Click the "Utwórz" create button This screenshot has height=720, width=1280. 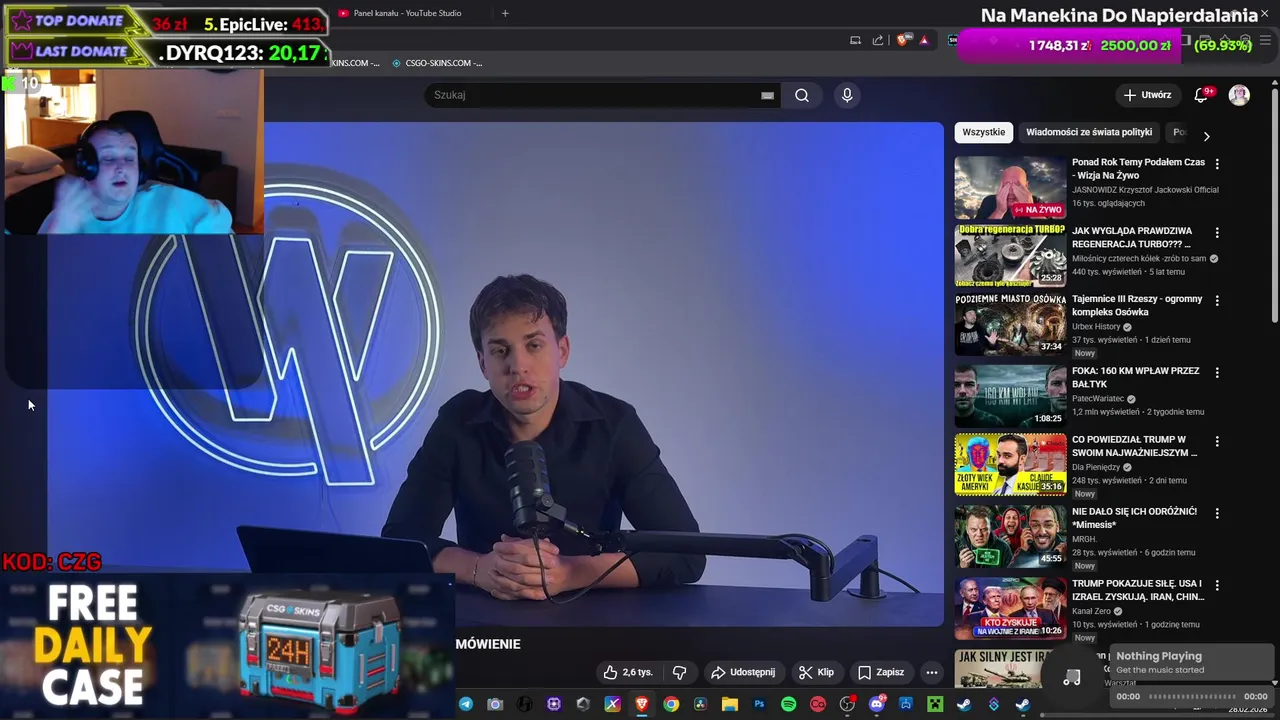(1147, 95)
